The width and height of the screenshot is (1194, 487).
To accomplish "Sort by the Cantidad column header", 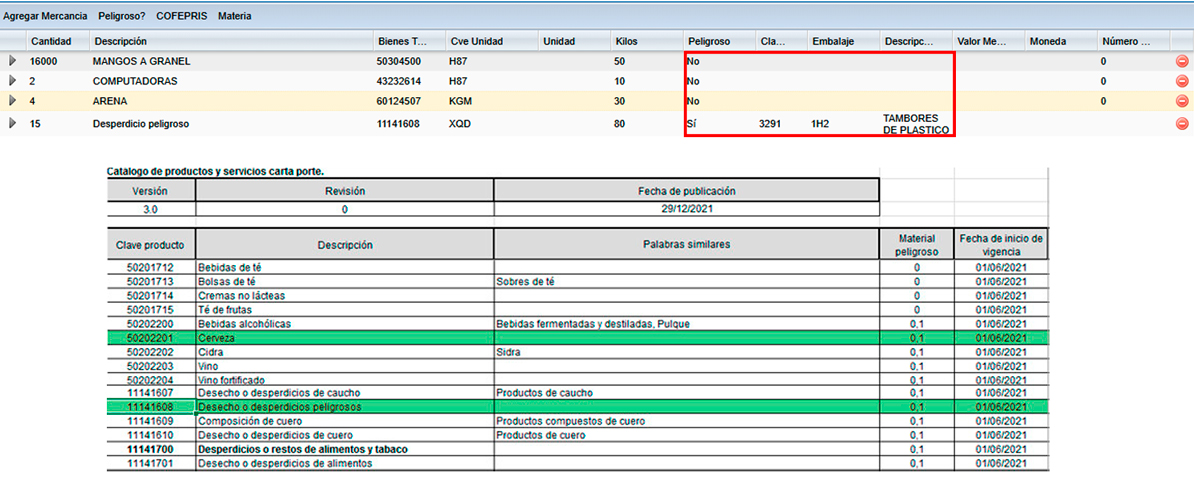I will click(51, 42).
